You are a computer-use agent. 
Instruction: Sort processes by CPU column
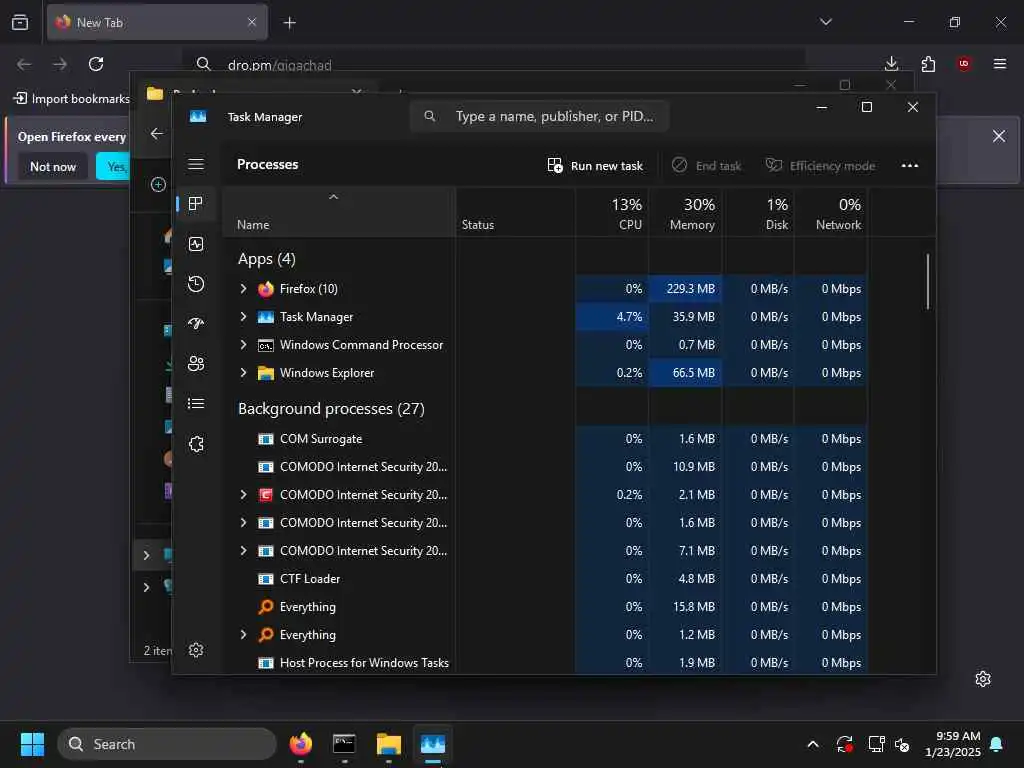pos(612,213)
